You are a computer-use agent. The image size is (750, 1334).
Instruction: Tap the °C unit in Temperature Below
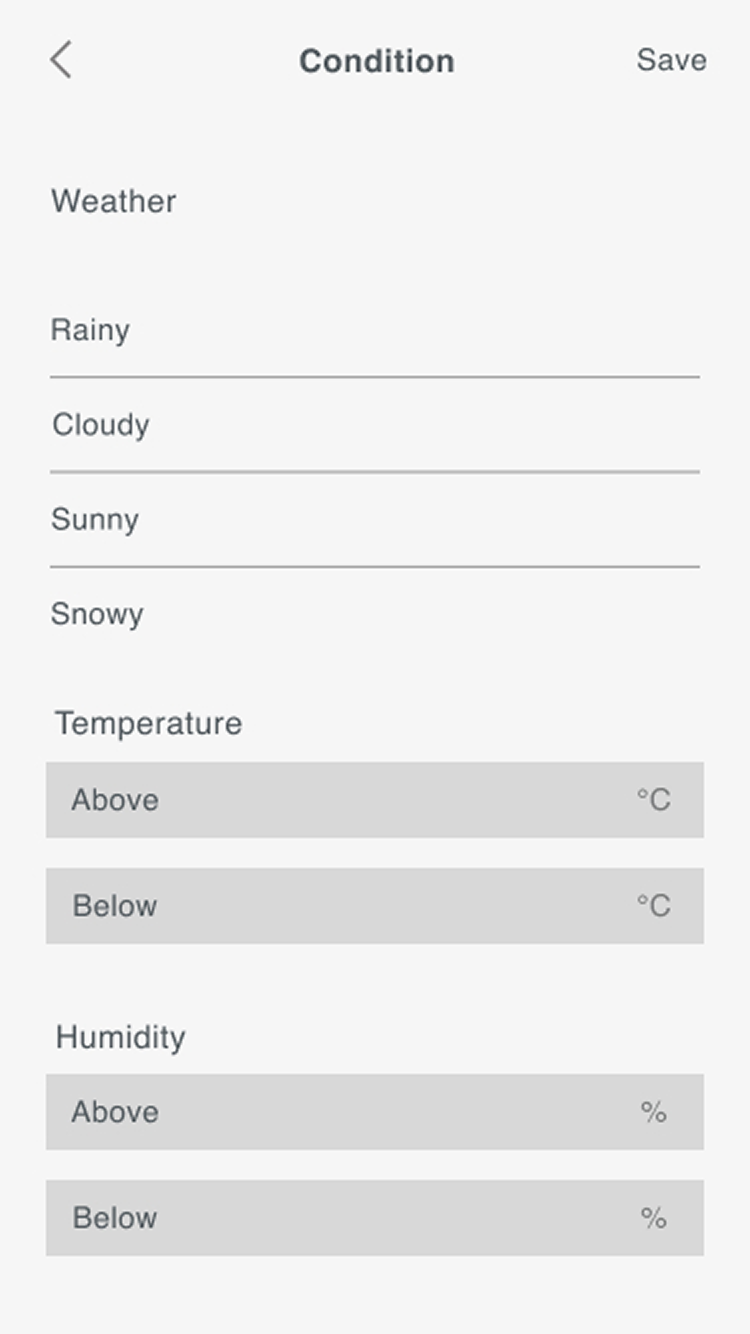click(654, 906)
